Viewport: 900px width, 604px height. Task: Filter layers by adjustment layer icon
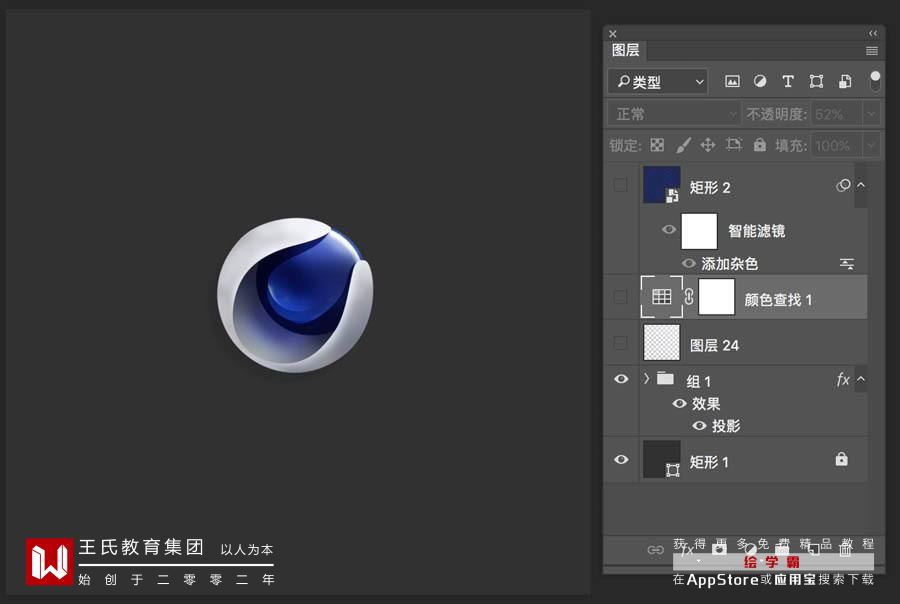[760, 81]
